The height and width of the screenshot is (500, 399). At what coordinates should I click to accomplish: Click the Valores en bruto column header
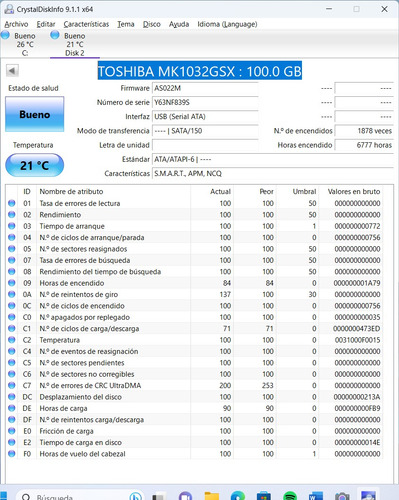[354, 191]
